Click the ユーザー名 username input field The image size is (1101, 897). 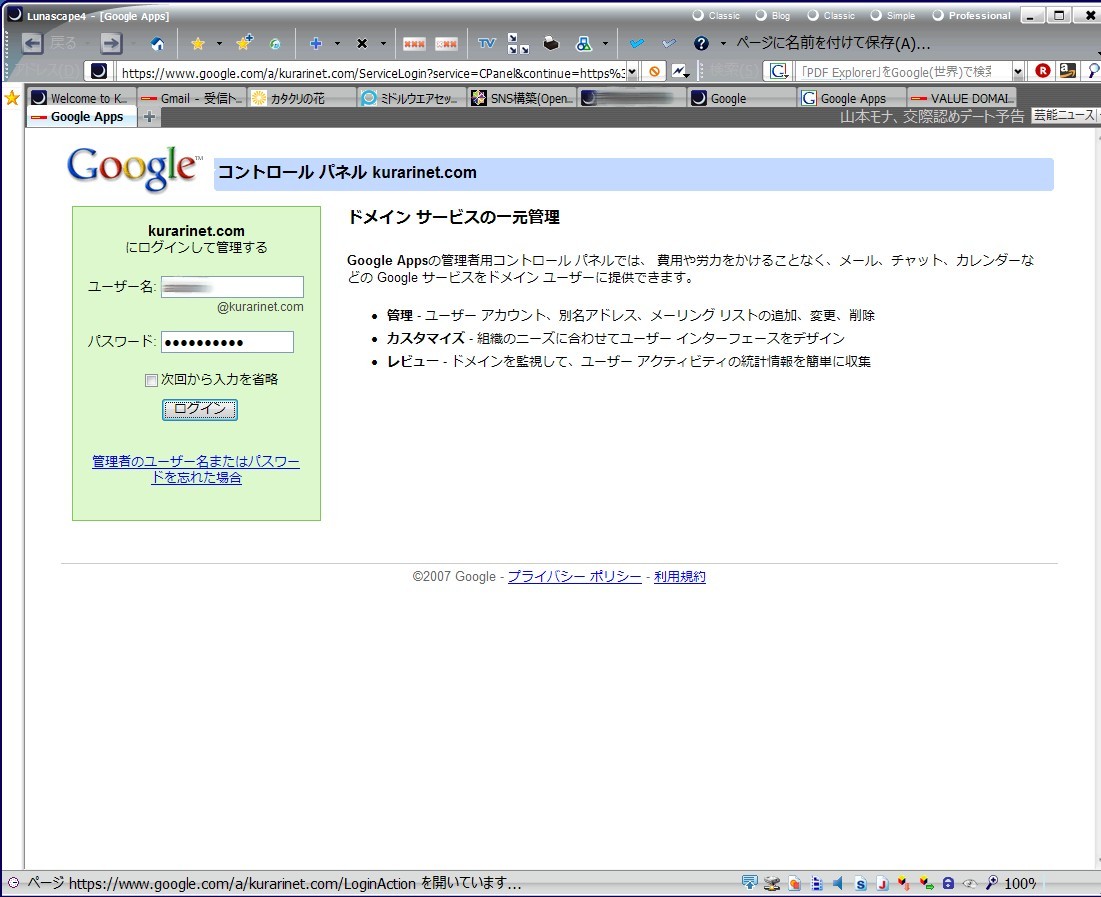232,287
